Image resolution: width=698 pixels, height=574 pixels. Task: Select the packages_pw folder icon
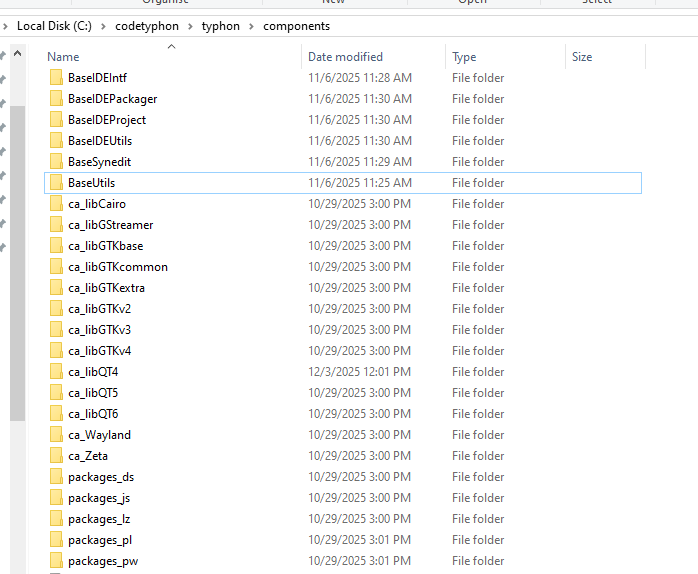[56, 561]
